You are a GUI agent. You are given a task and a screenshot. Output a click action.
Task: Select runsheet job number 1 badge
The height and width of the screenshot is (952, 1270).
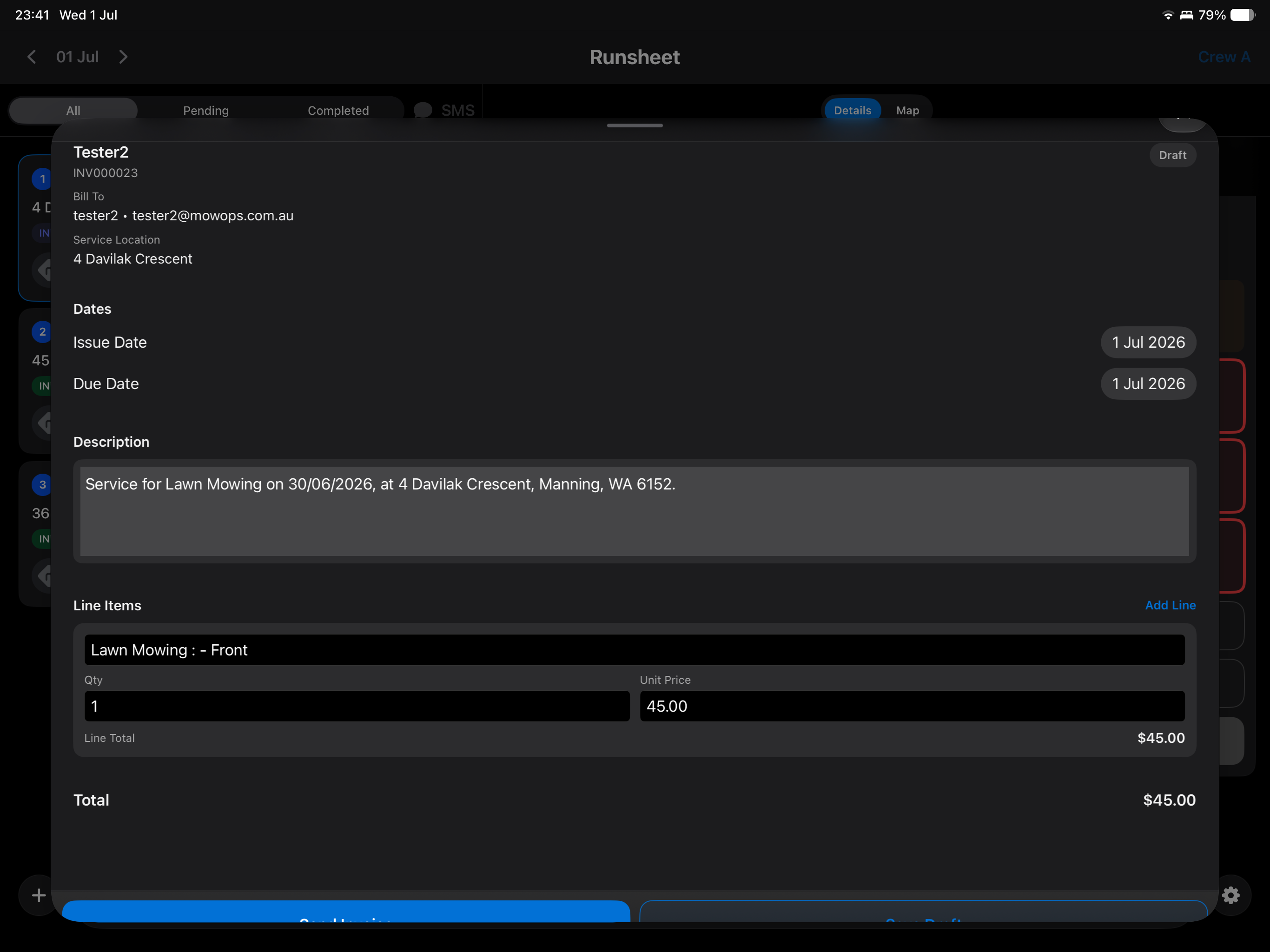42,178
